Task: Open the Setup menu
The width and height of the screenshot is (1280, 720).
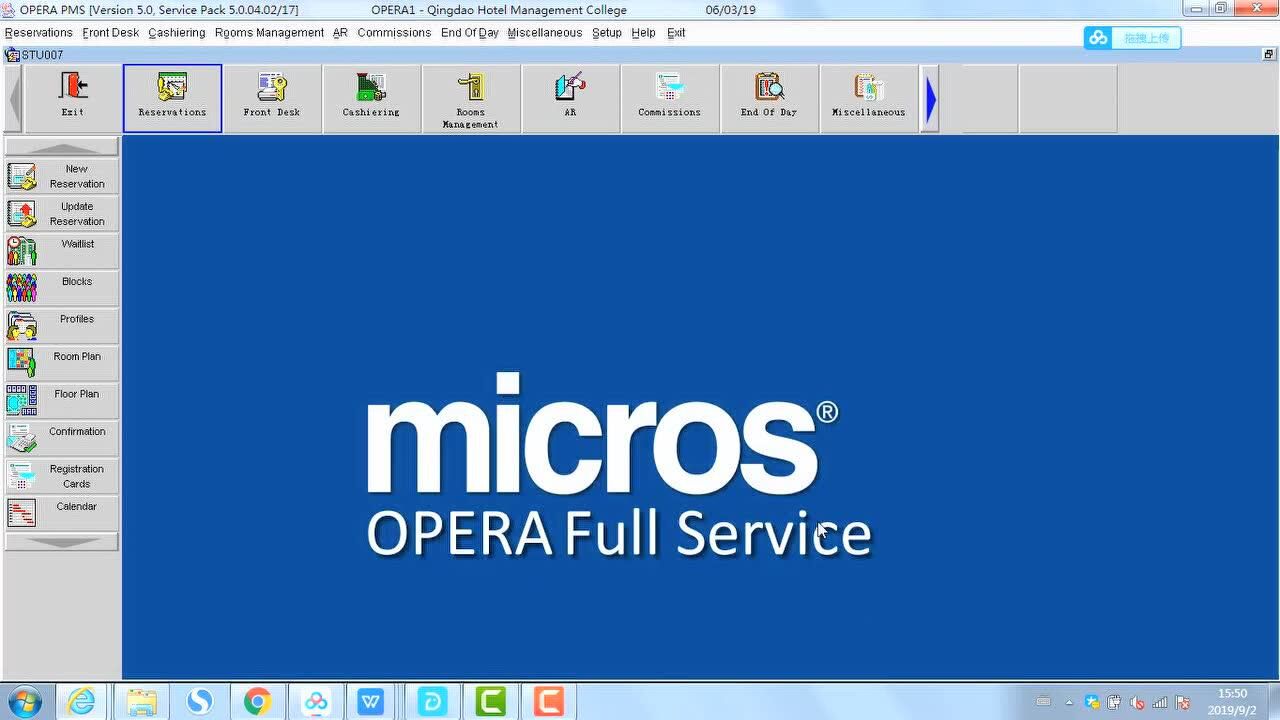Action: [606, 33]
